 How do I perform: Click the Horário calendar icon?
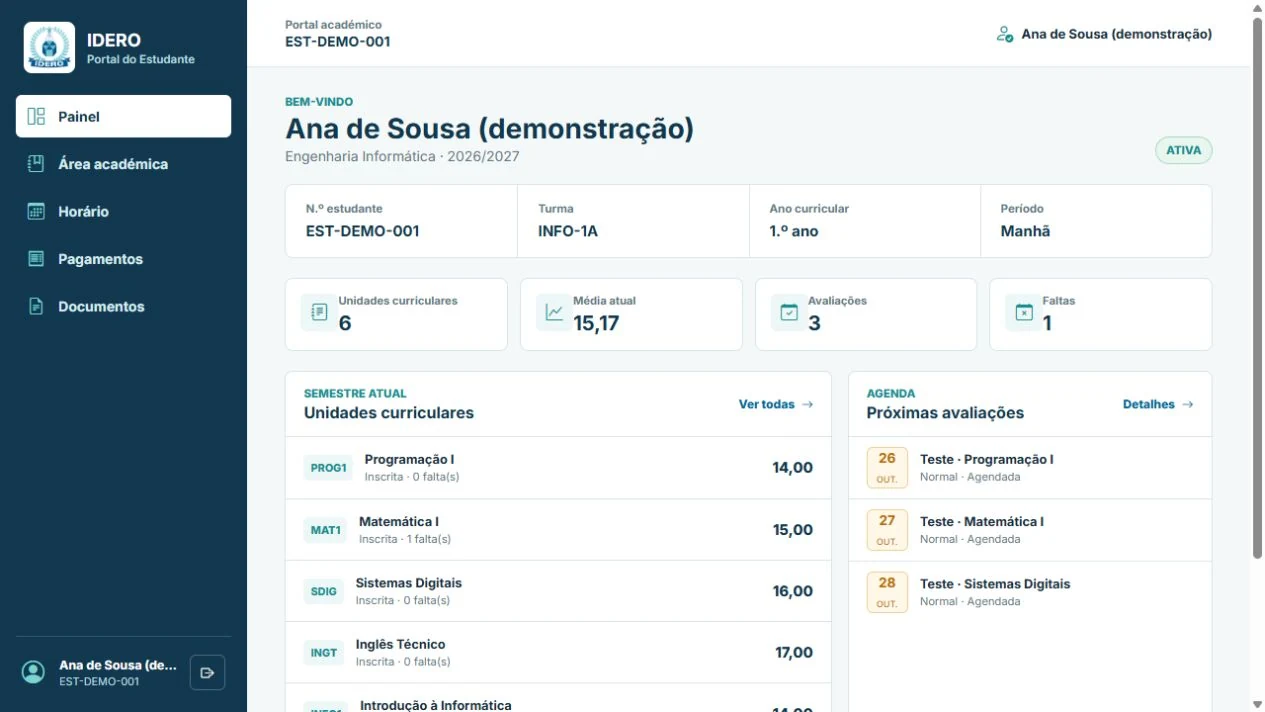[x=36, y=211]
